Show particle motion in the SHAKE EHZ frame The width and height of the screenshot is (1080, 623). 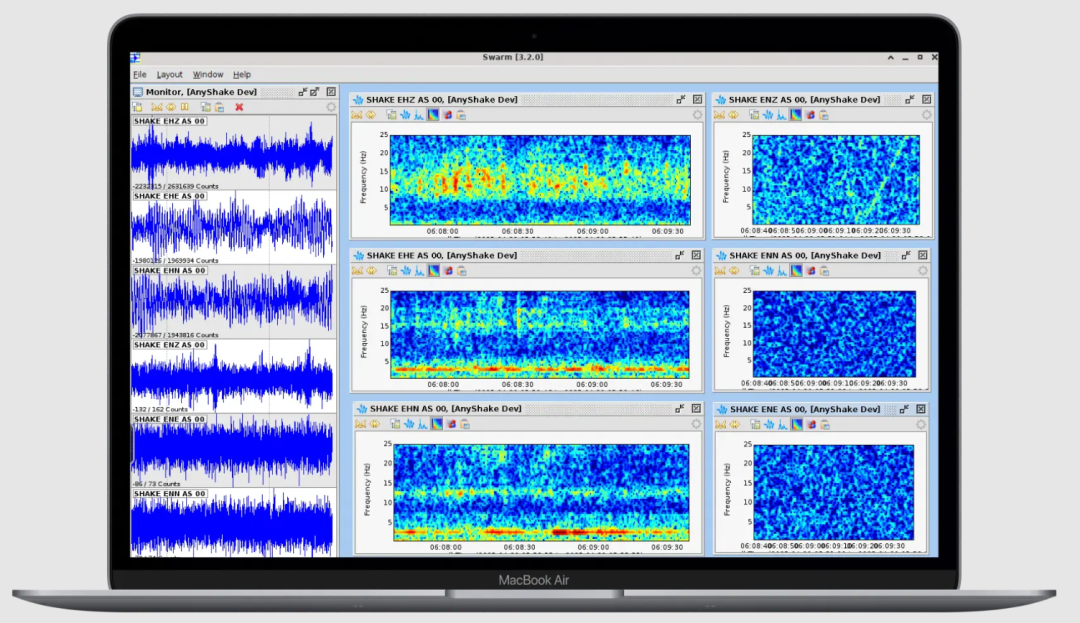coord(448,115)
